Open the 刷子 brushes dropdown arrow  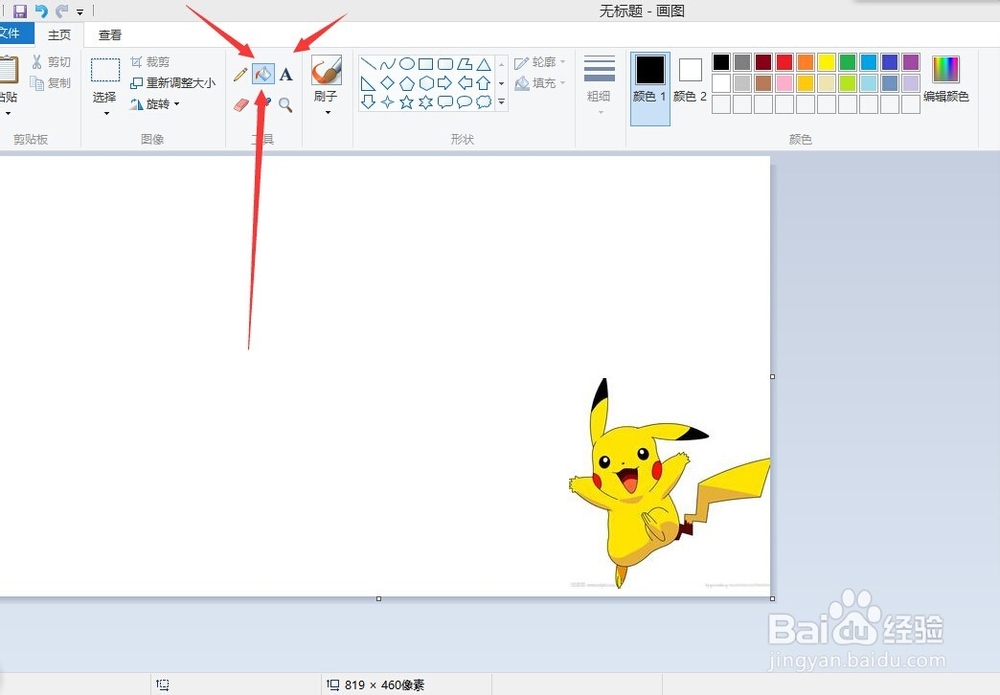(x=327, y=113)
